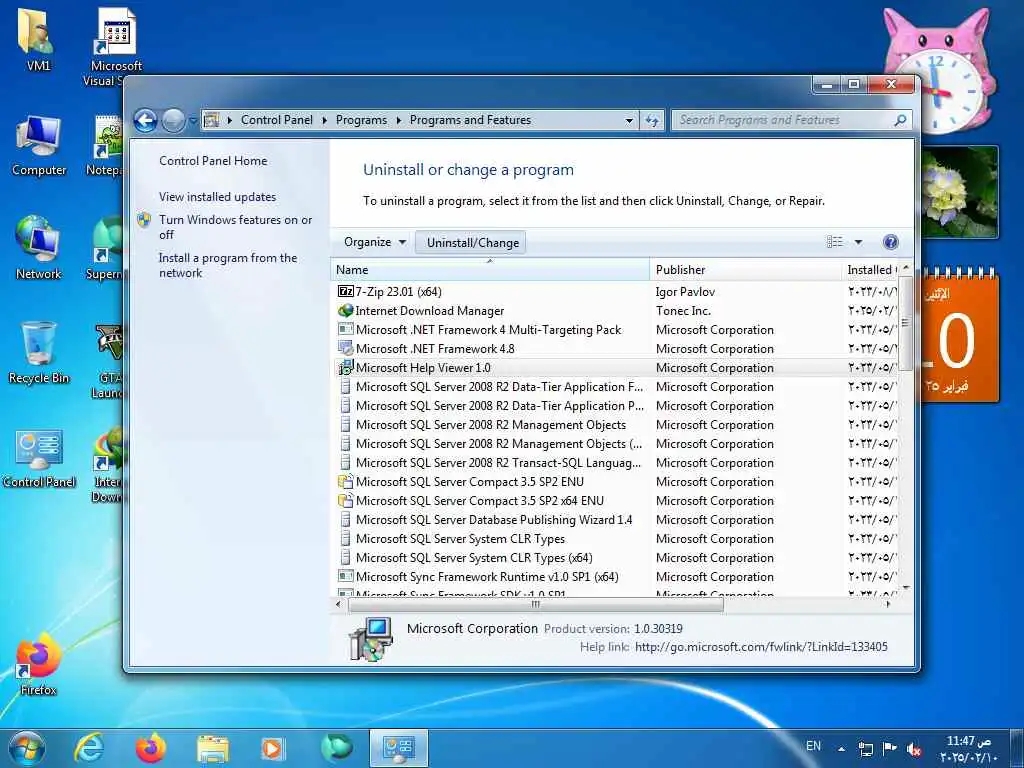Open the Windows Start menu
This screenshot has width=1024, height=768.
point(27,748)
